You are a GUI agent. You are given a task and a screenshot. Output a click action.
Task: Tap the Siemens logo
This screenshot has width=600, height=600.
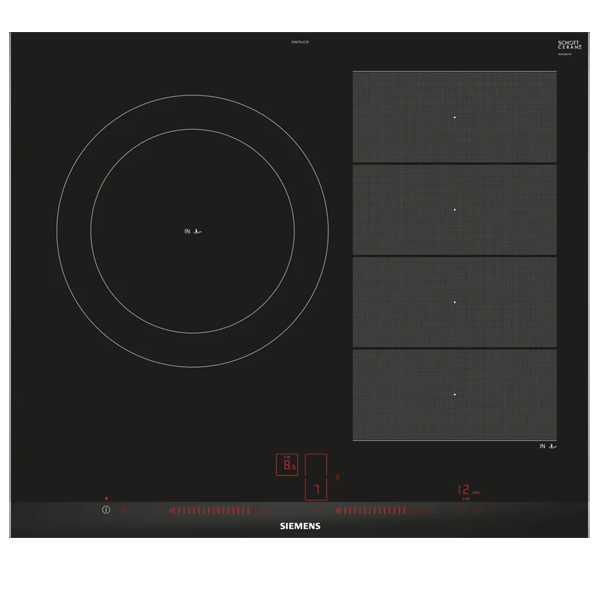click(300, 525)
